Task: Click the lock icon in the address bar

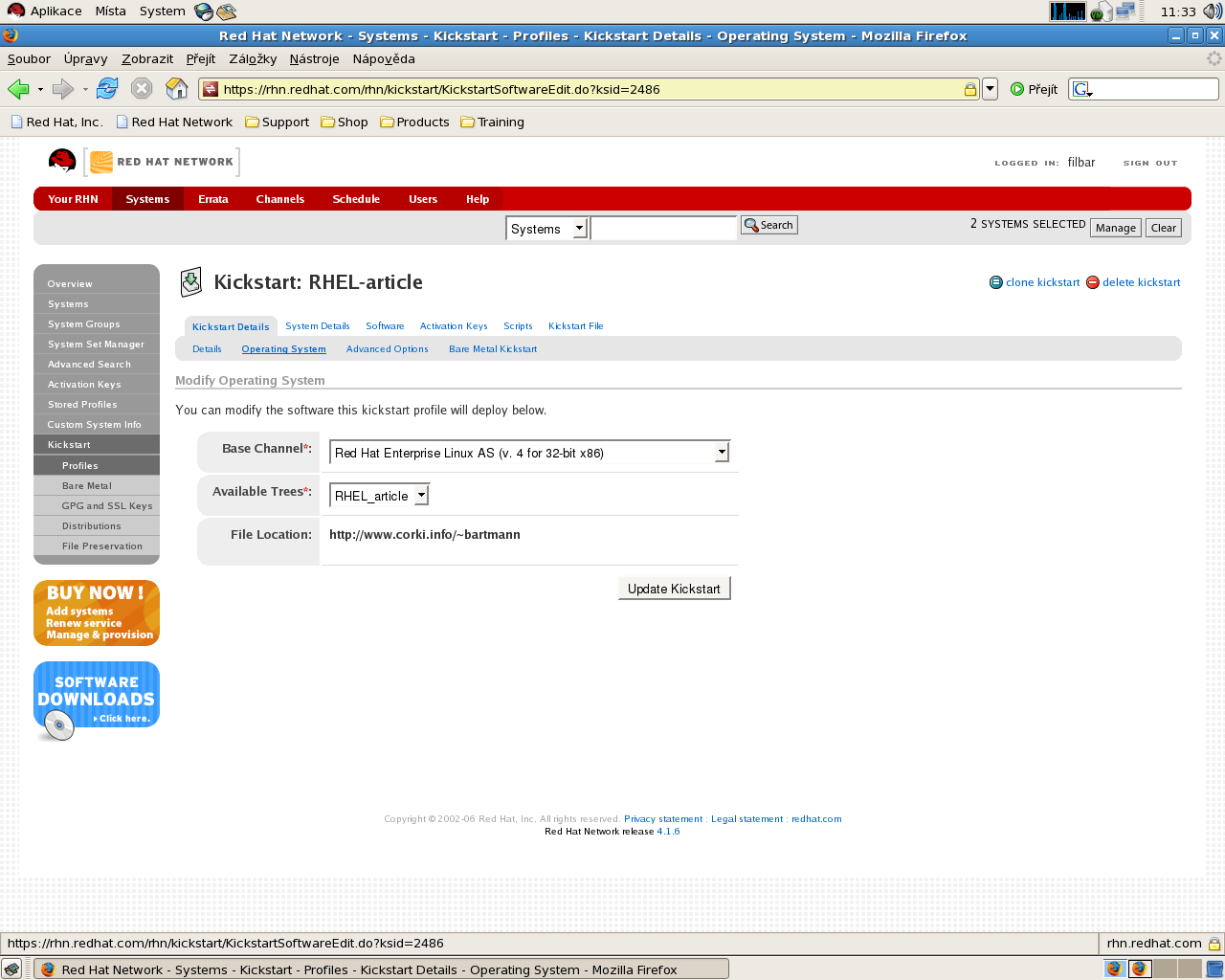Action: coord(969,89)
